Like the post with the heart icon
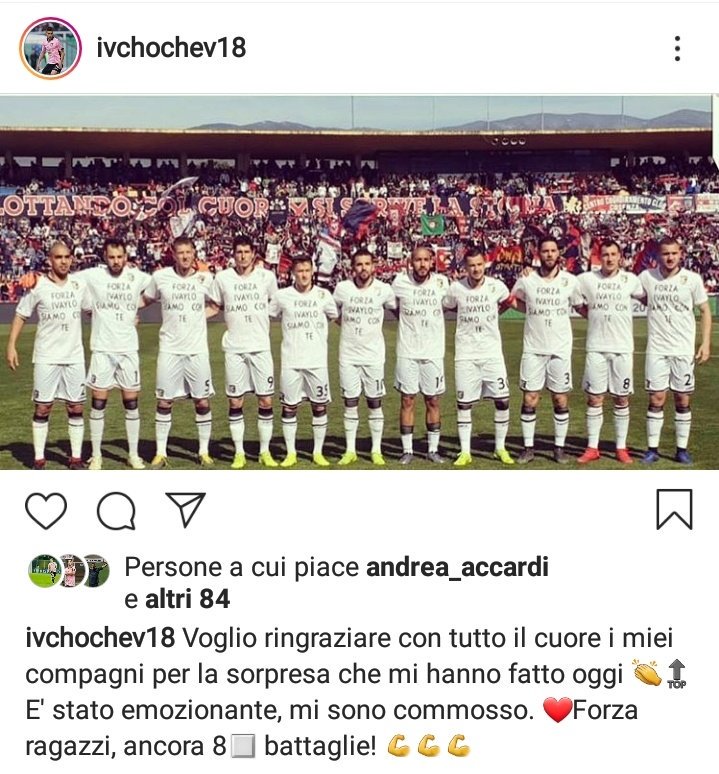Screen dimensions: 719x774 46,510
